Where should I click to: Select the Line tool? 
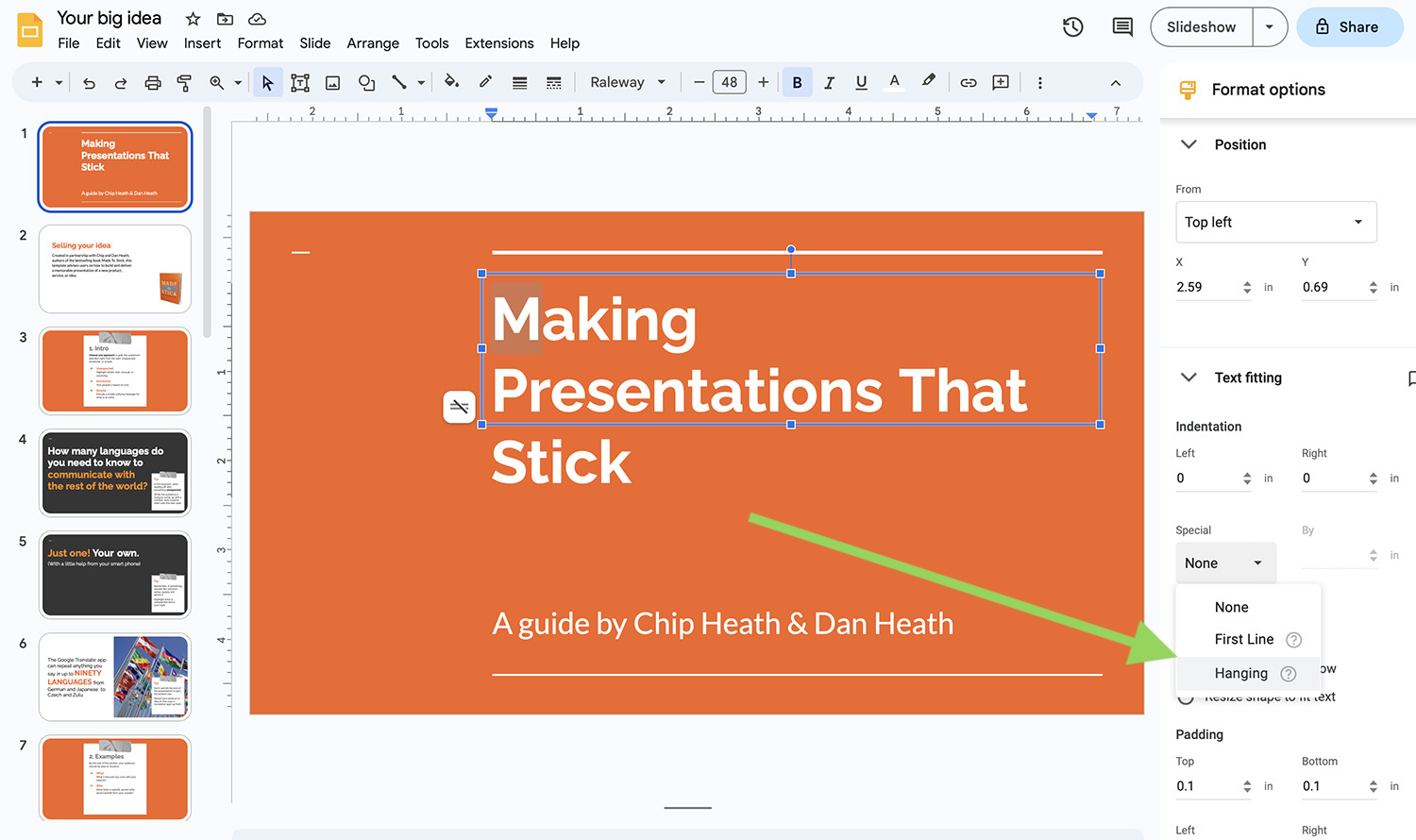pyautogui.click(x=400, y=82)
